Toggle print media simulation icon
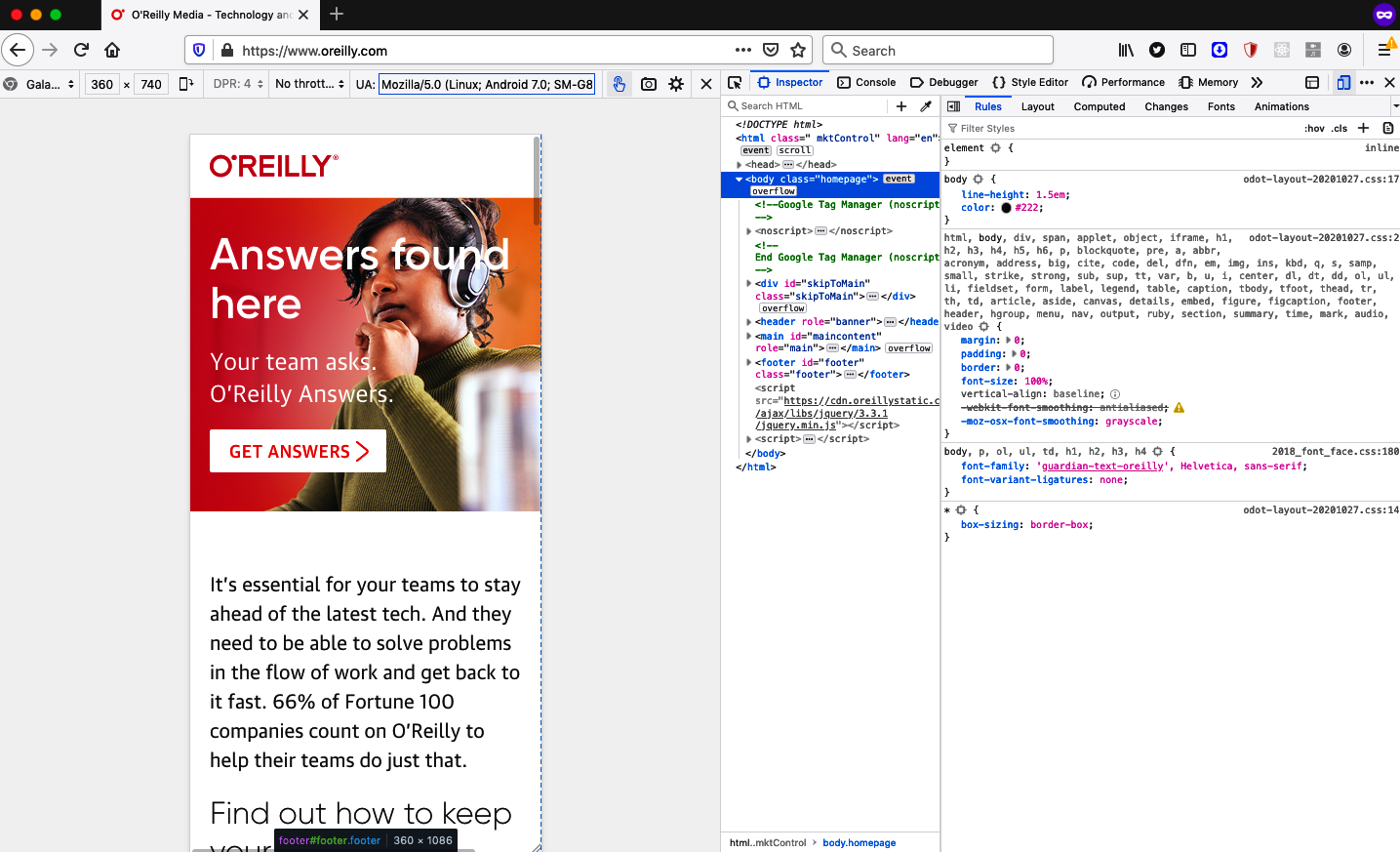 pyautogui.click(x=1388, y=128)
